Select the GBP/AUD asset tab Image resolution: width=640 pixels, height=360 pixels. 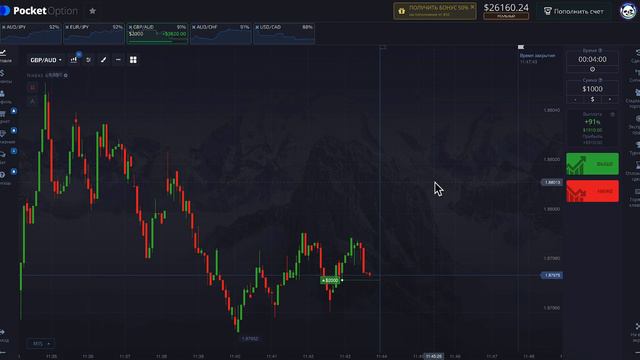tap(157, 33)
